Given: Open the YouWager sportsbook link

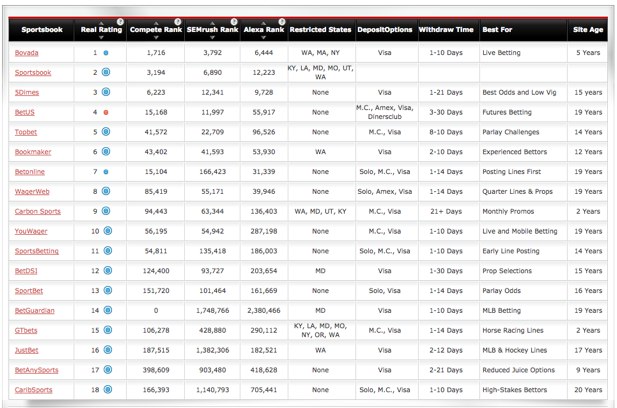Looking at the screenshot, I should click(31, 231).
